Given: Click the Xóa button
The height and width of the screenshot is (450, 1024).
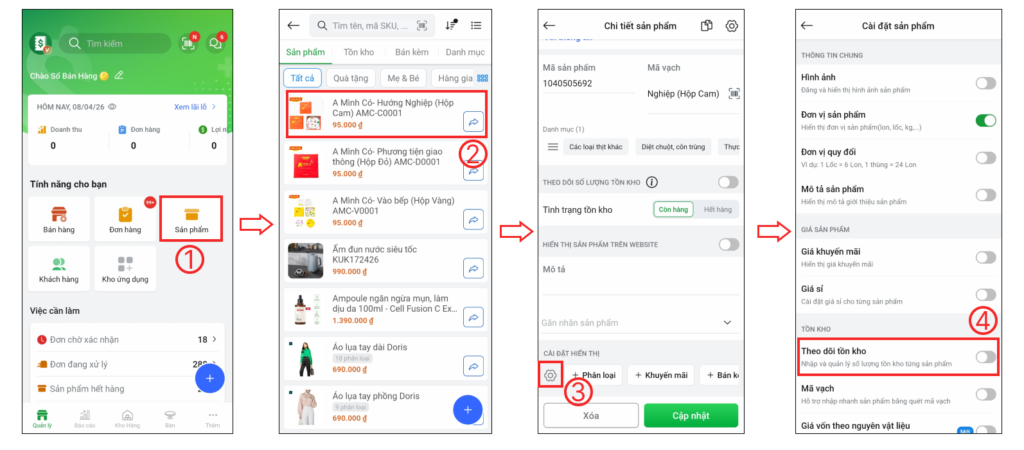Looking at the screenshot, I should click(591, 415).
